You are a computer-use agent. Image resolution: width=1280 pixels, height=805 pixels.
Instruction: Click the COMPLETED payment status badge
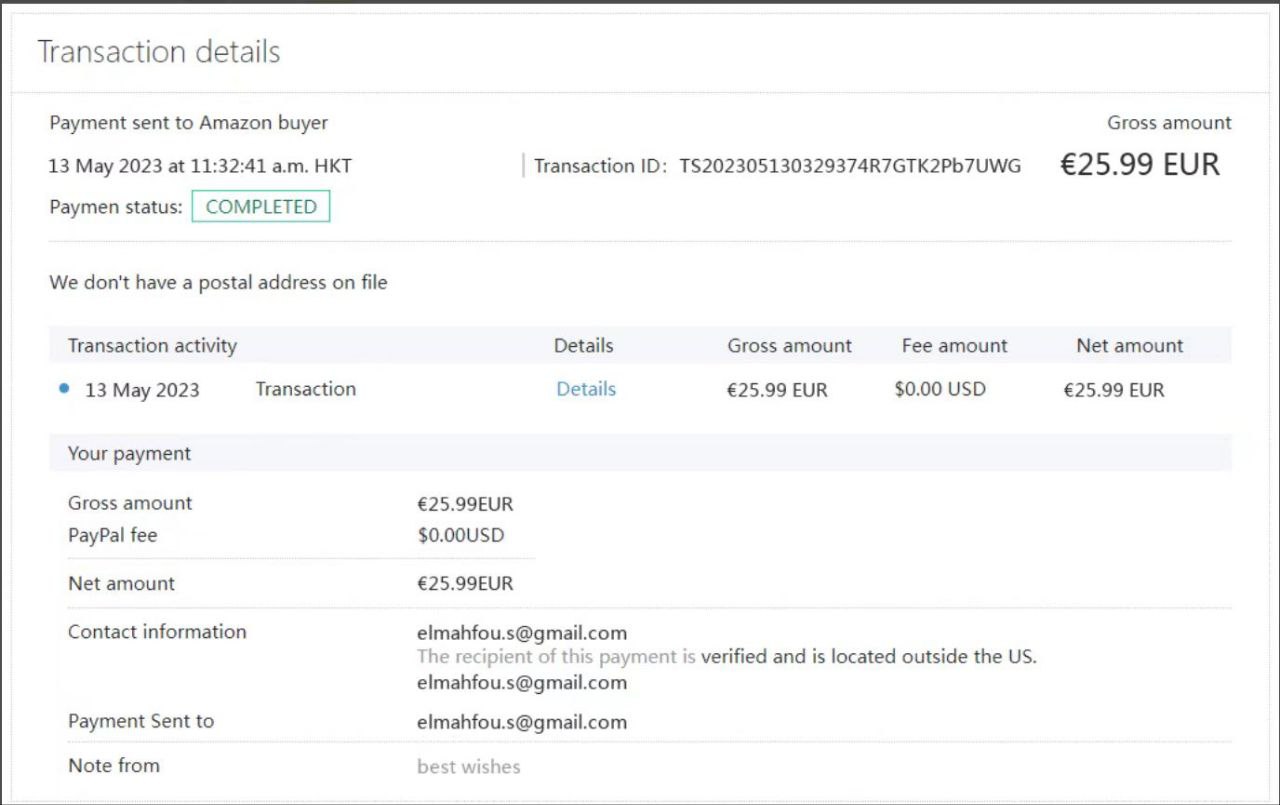click(261, 207)
